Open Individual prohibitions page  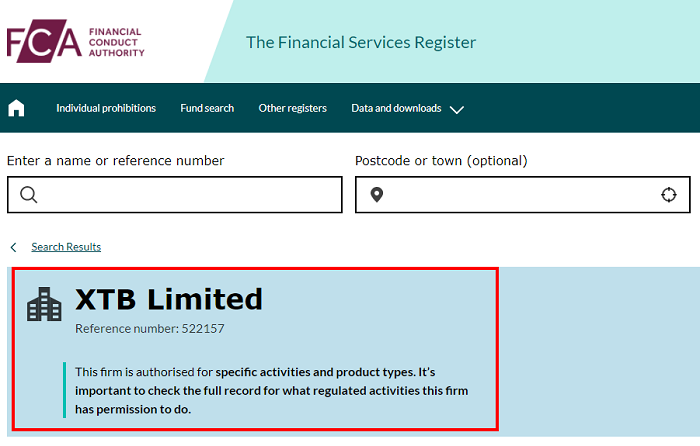click(106, 108)
